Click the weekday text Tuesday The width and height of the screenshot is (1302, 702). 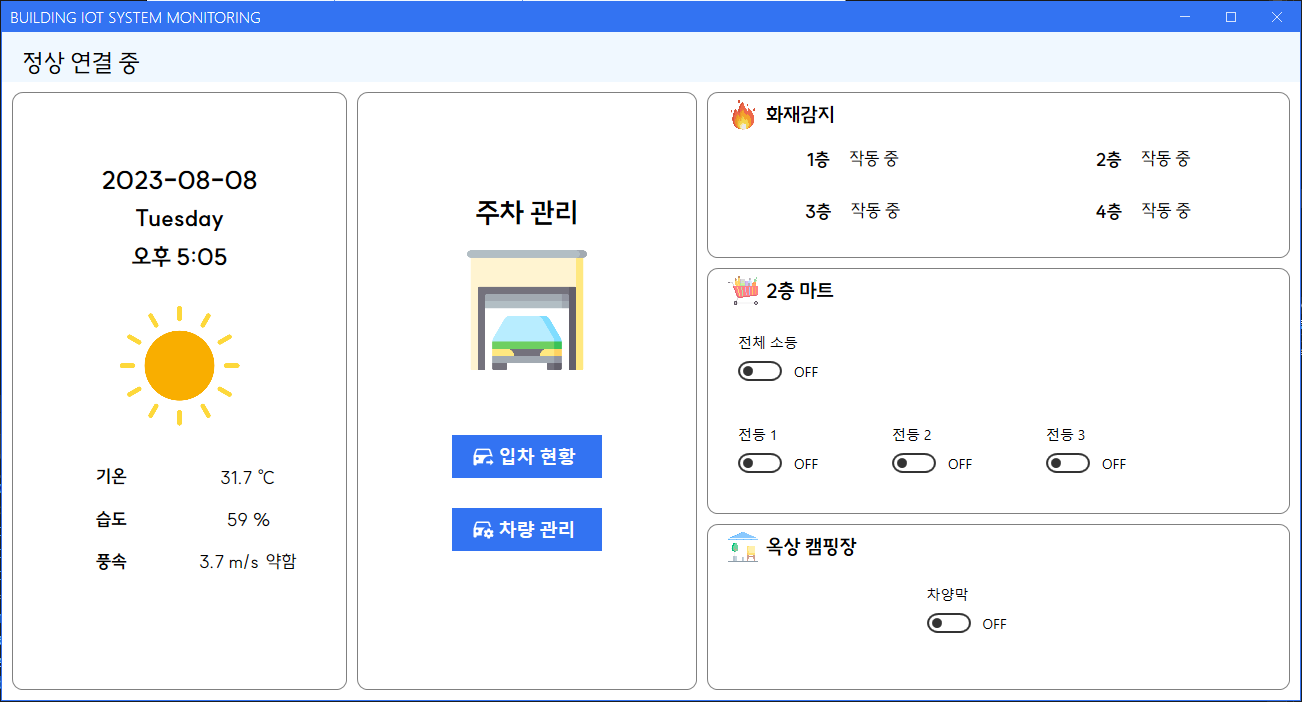[x=179, y=219]
